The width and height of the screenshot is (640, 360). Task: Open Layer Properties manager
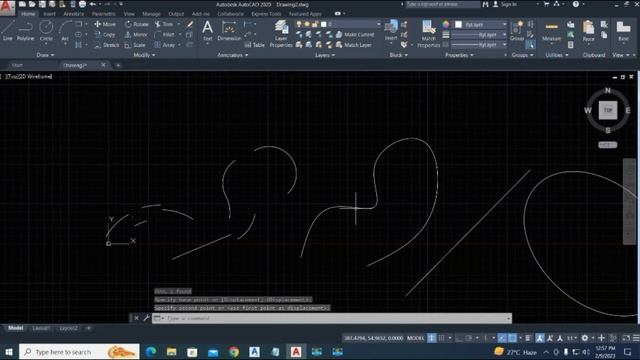click(x=281, y=34)
